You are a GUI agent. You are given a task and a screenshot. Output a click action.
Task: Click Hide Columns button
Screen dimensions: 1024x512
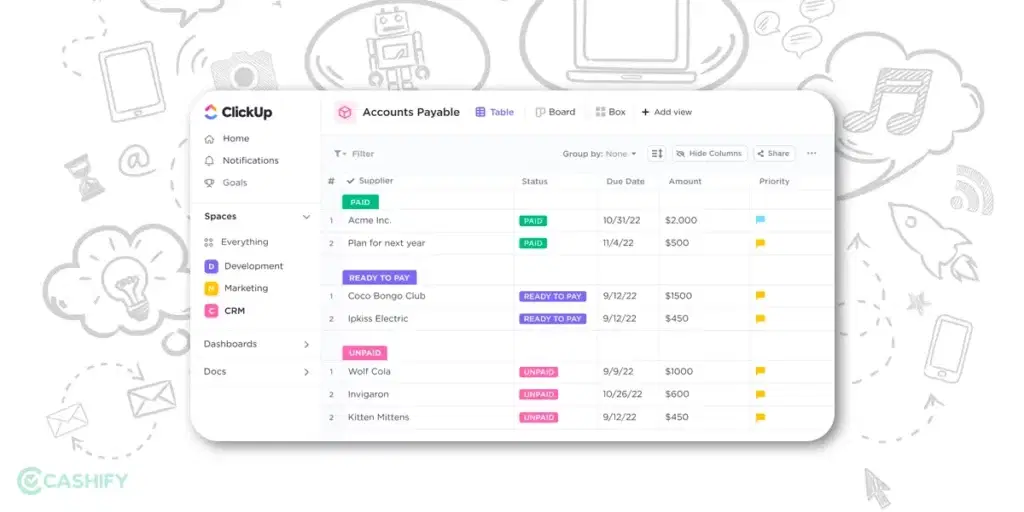[710, 153]
